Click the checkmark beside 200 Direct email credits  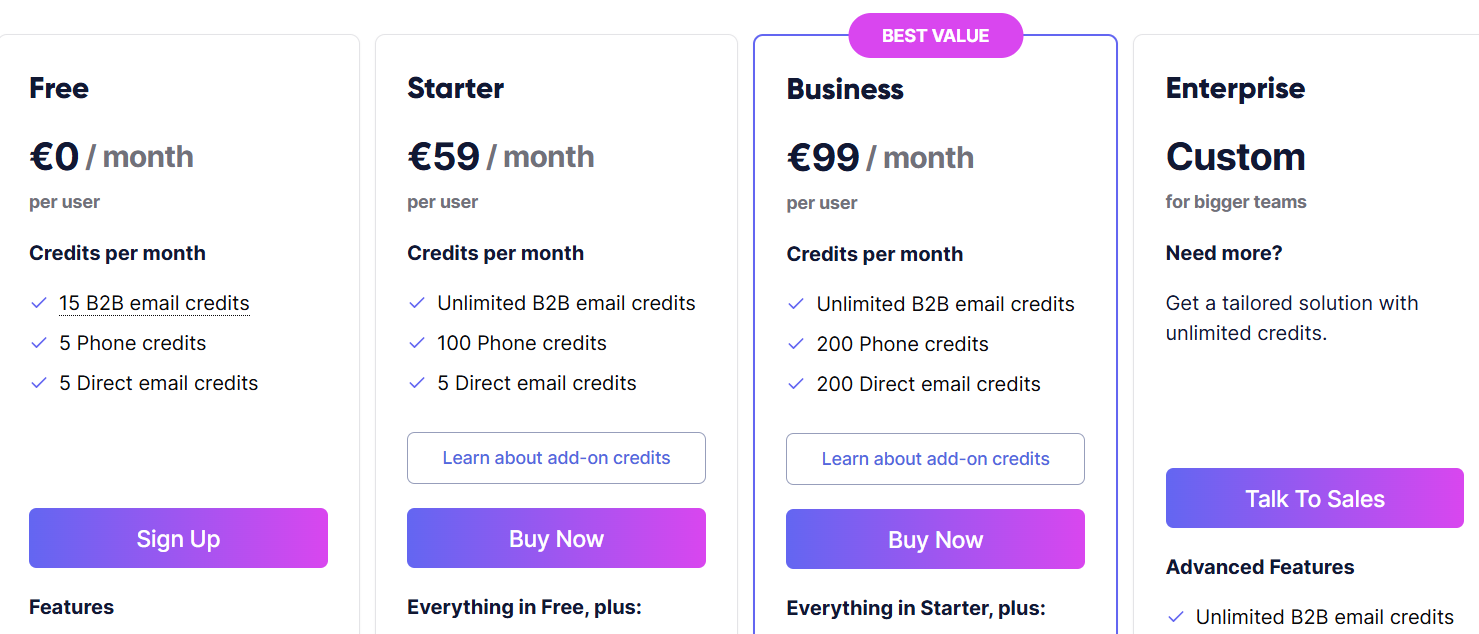(796, 383)
